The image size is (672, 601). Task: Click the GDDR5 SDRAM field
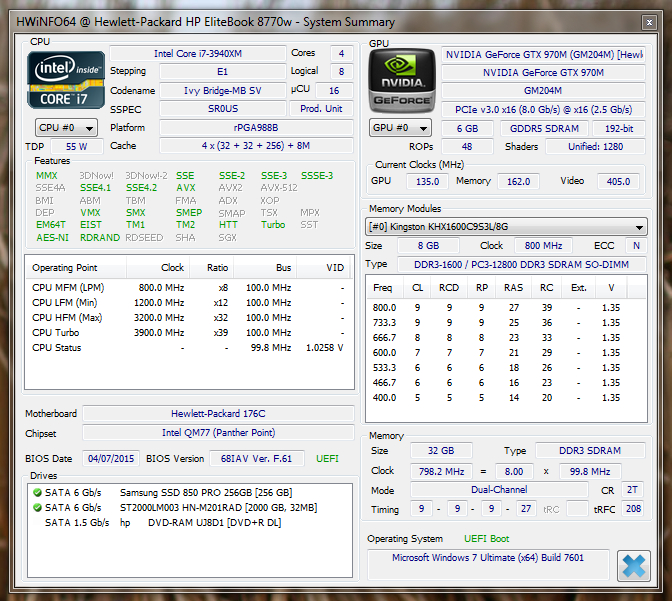pyautogui.click(x=544, y=128)
